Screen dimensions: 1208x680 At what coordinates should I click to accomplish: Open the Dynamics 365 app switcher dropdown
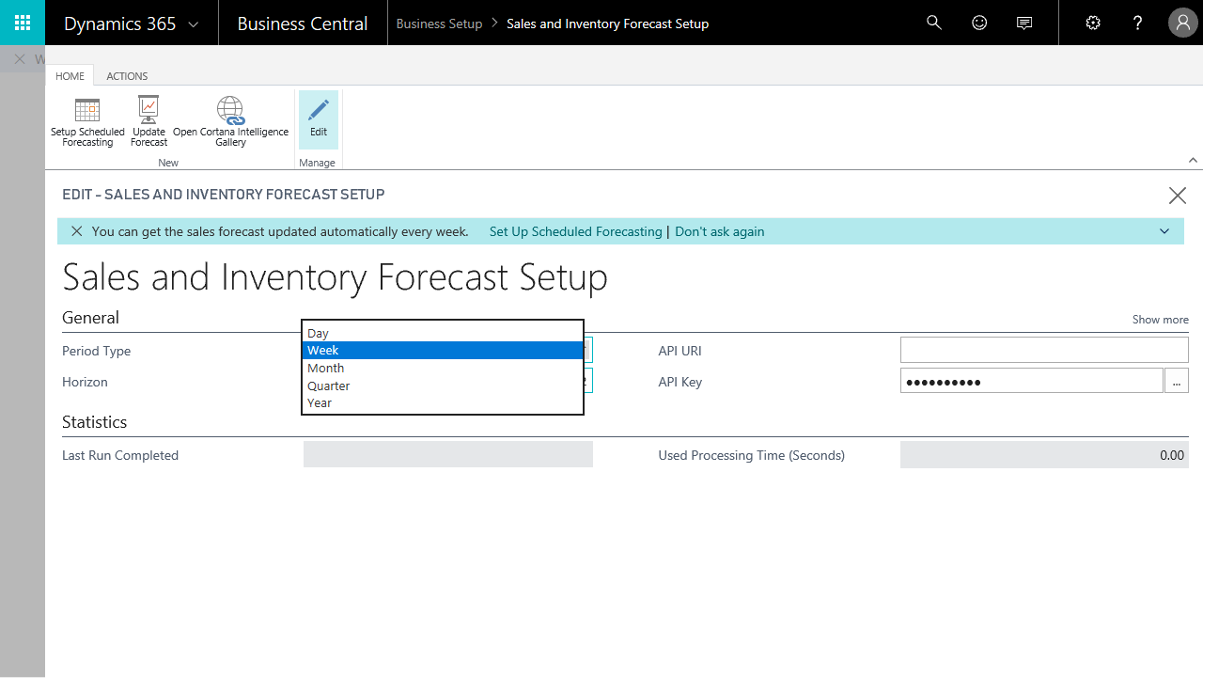click(196, 22)
